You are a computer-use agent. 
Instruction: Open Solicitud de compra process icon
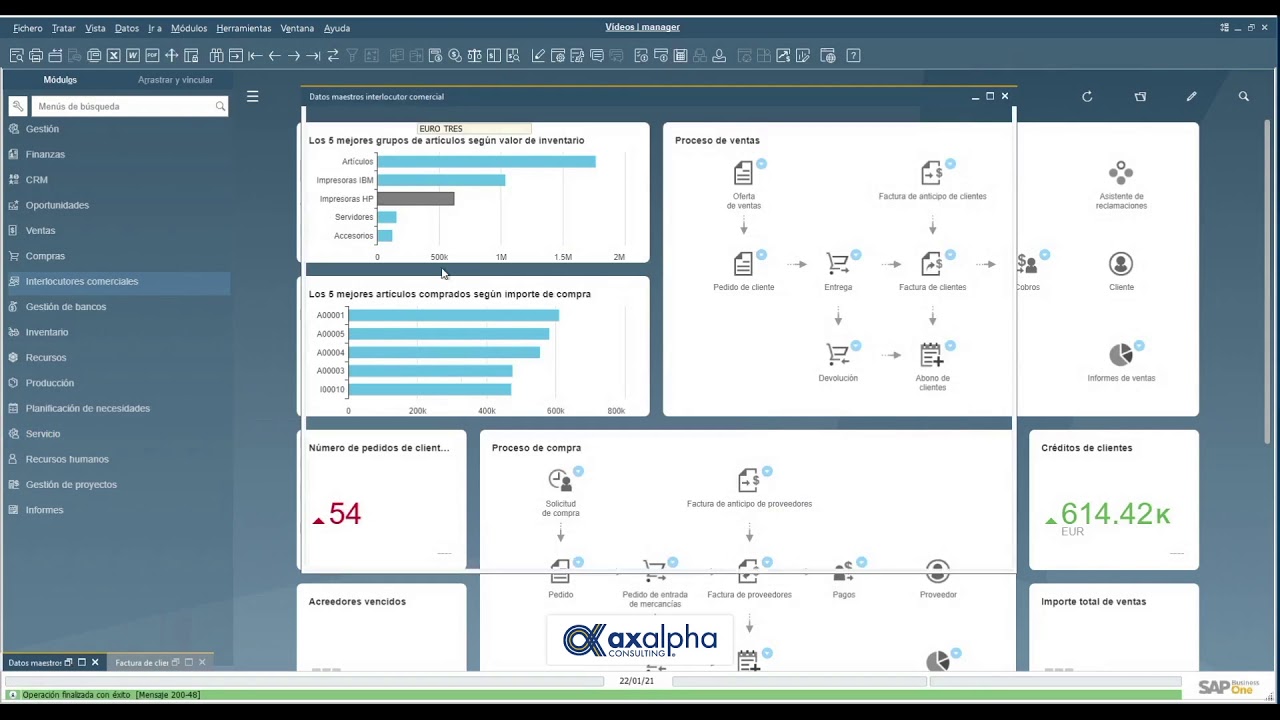[560, 481]
